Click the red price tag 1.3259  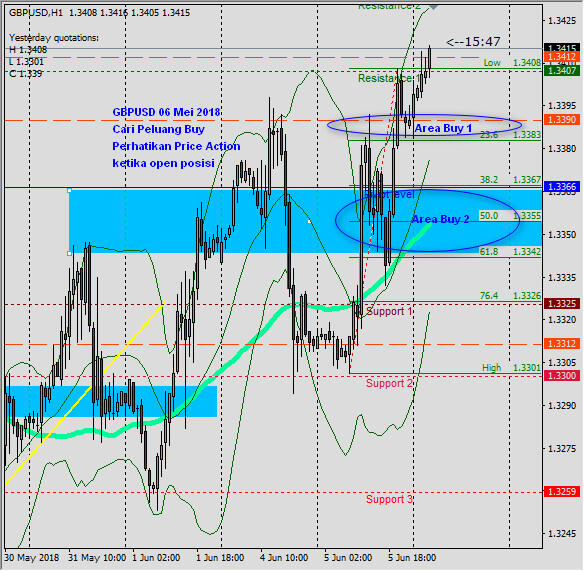coord(562,492)
